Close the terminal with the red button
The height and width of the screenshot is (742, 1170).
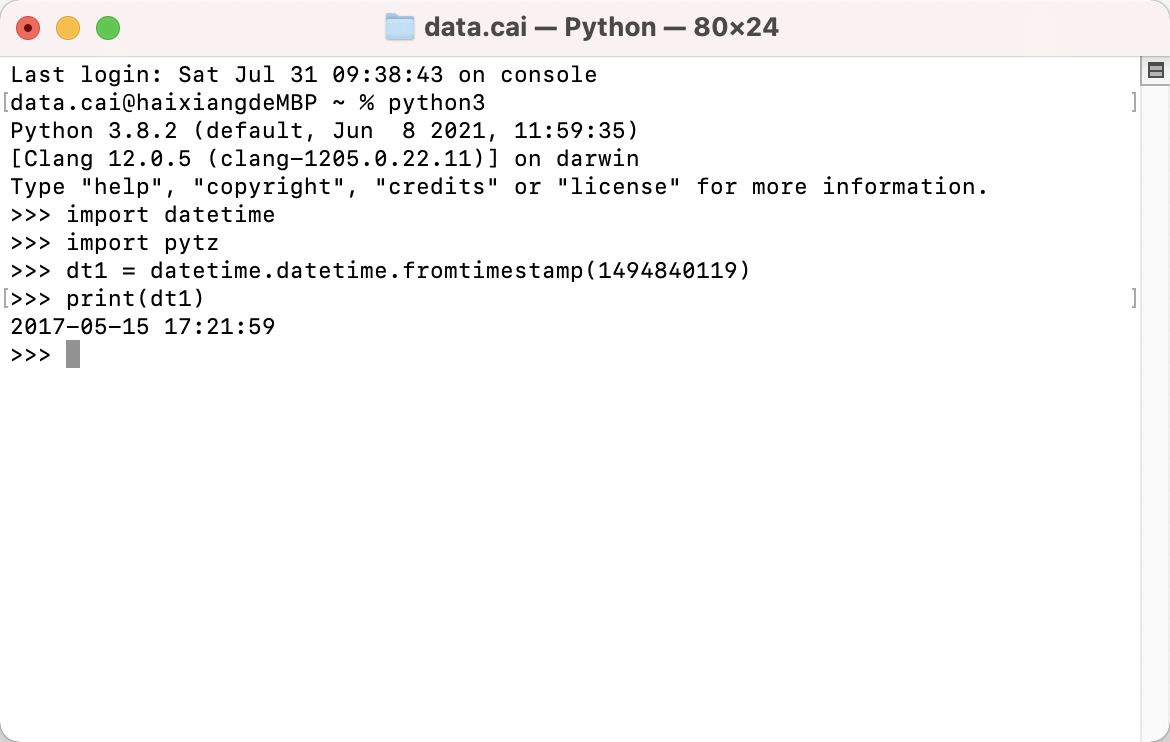click(28, 28)
